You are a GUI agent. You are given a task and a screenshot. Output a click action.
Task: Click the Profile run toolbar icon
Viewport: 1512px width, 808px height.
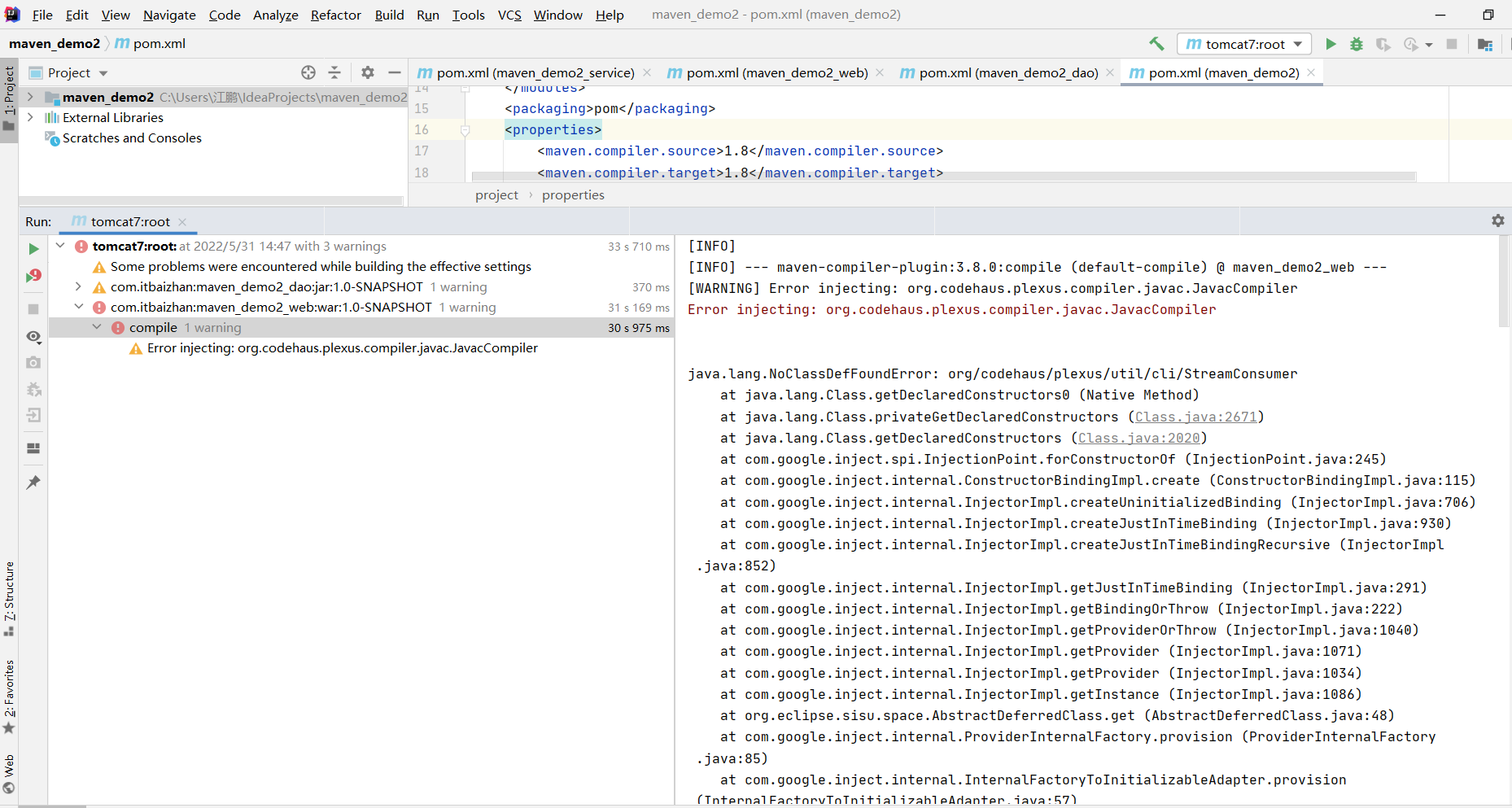tap(1411, 44)
